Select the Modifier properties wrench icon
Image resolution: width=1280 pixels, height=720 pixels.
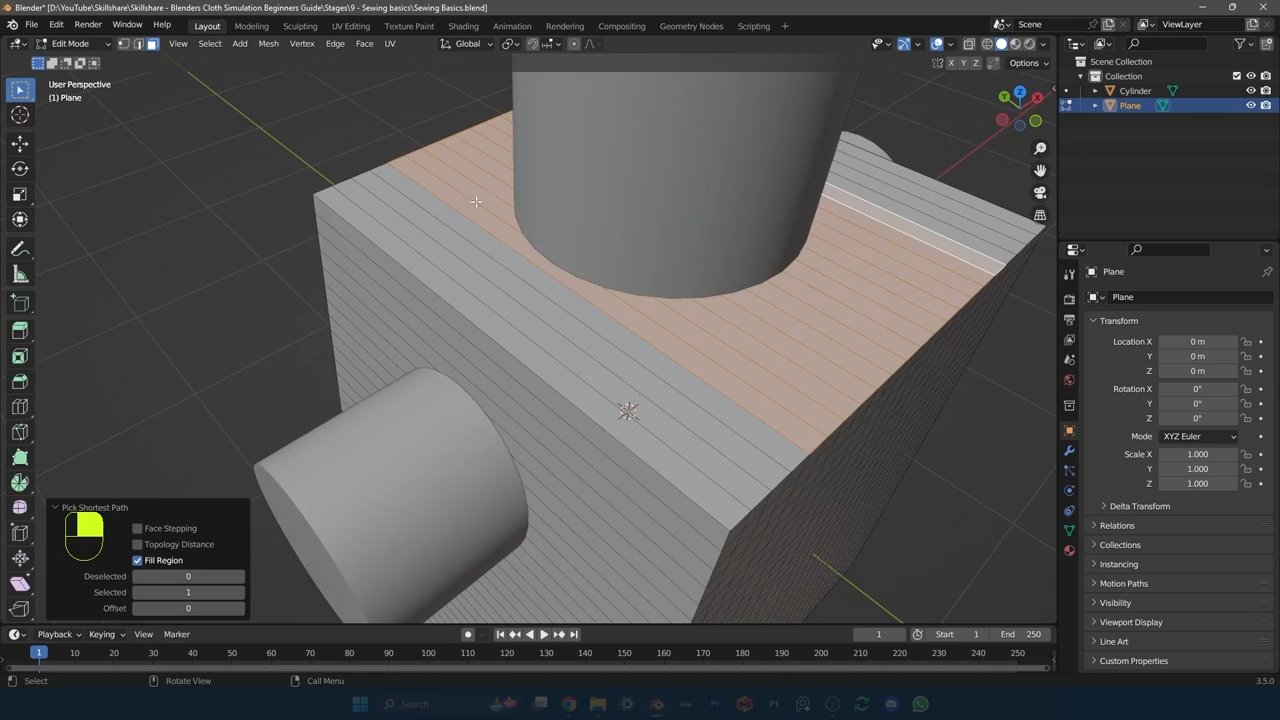1069,451
